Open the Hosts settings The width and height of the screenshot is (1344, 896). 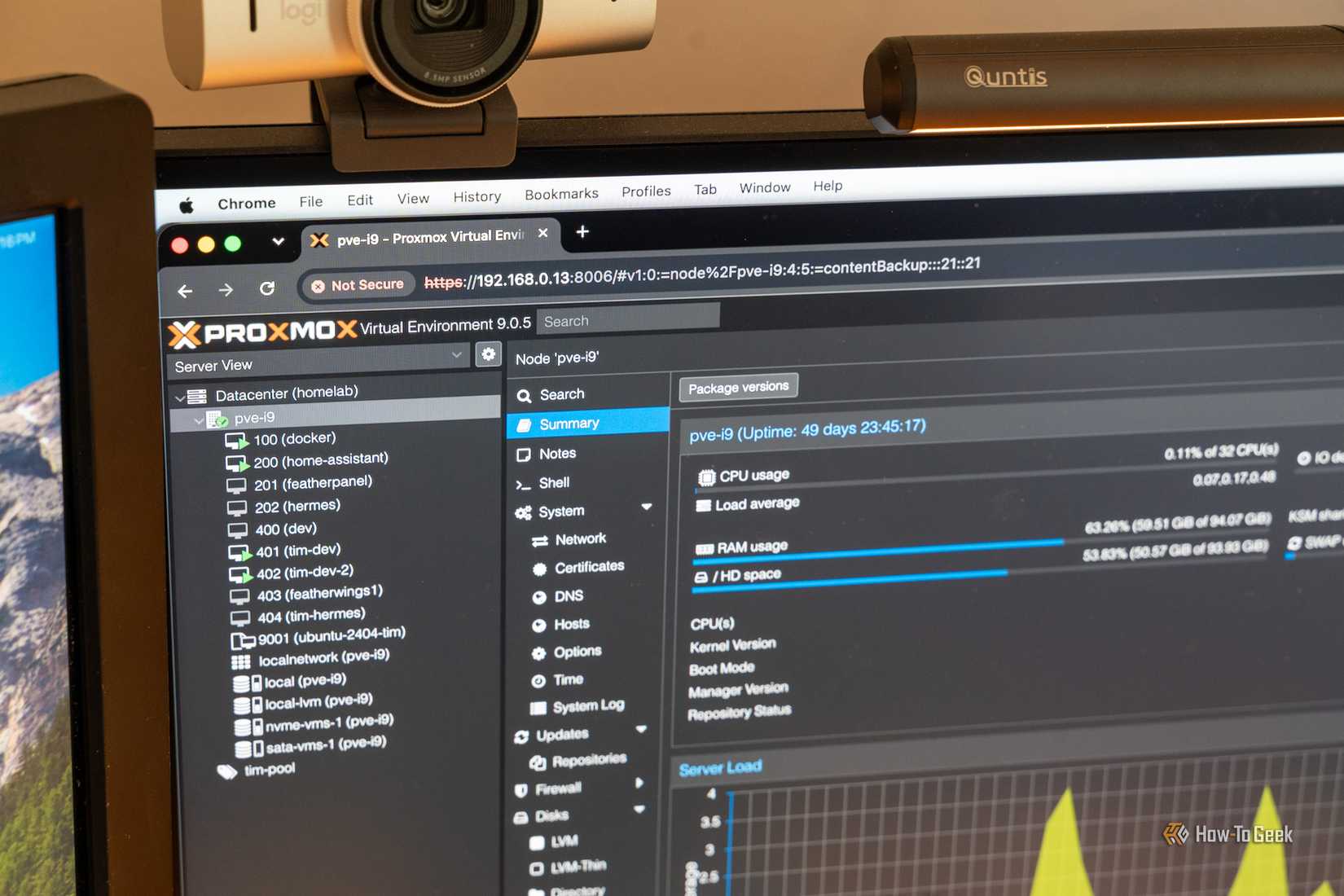point(560,625)
